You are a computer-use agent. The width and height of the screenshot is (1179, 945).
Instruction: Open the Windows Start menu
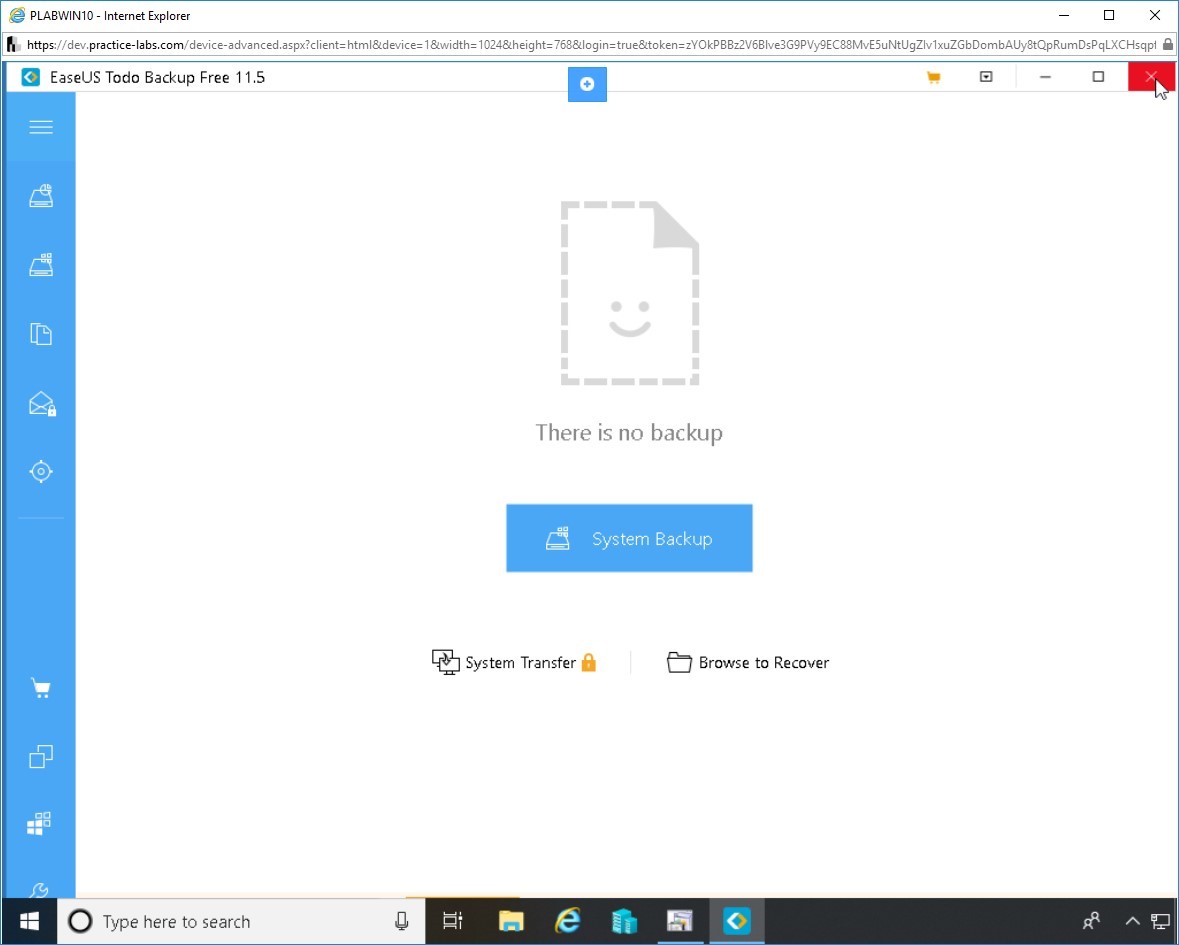point(29,921)
